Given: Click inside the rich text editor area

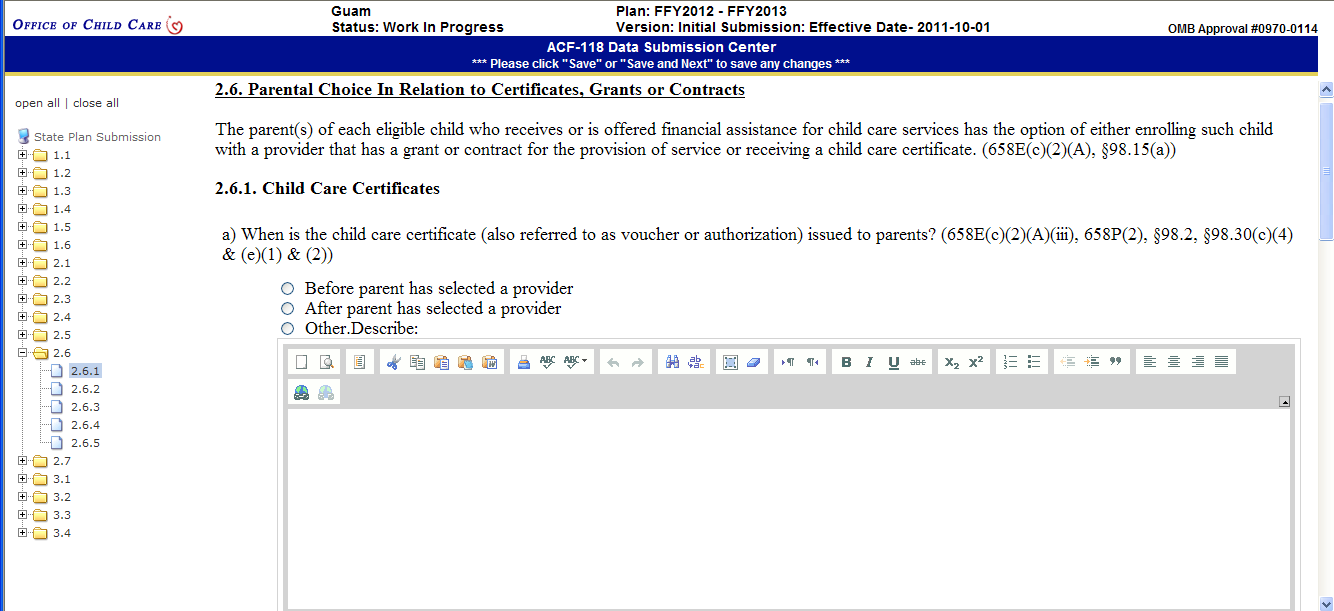Looking at the screenshot, I should pyautogui.click(x=789, y=508).
